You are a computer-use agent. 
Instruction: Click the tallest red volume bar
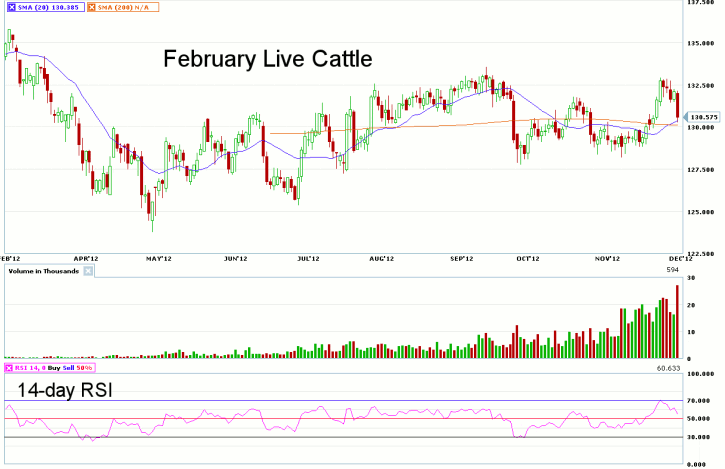coord(677,321)
